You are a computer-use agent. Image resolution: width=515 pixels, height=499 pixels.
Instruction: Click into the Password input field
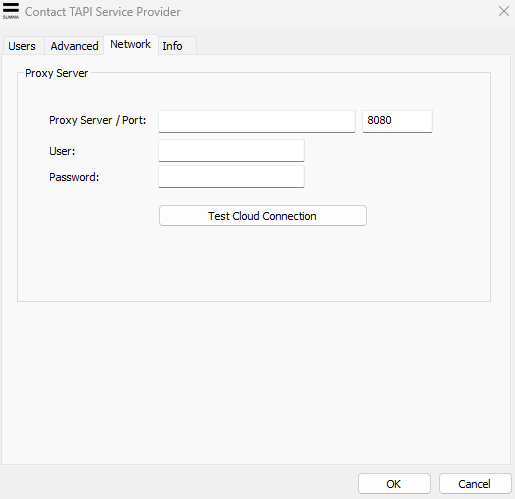[x=231, y=177]
